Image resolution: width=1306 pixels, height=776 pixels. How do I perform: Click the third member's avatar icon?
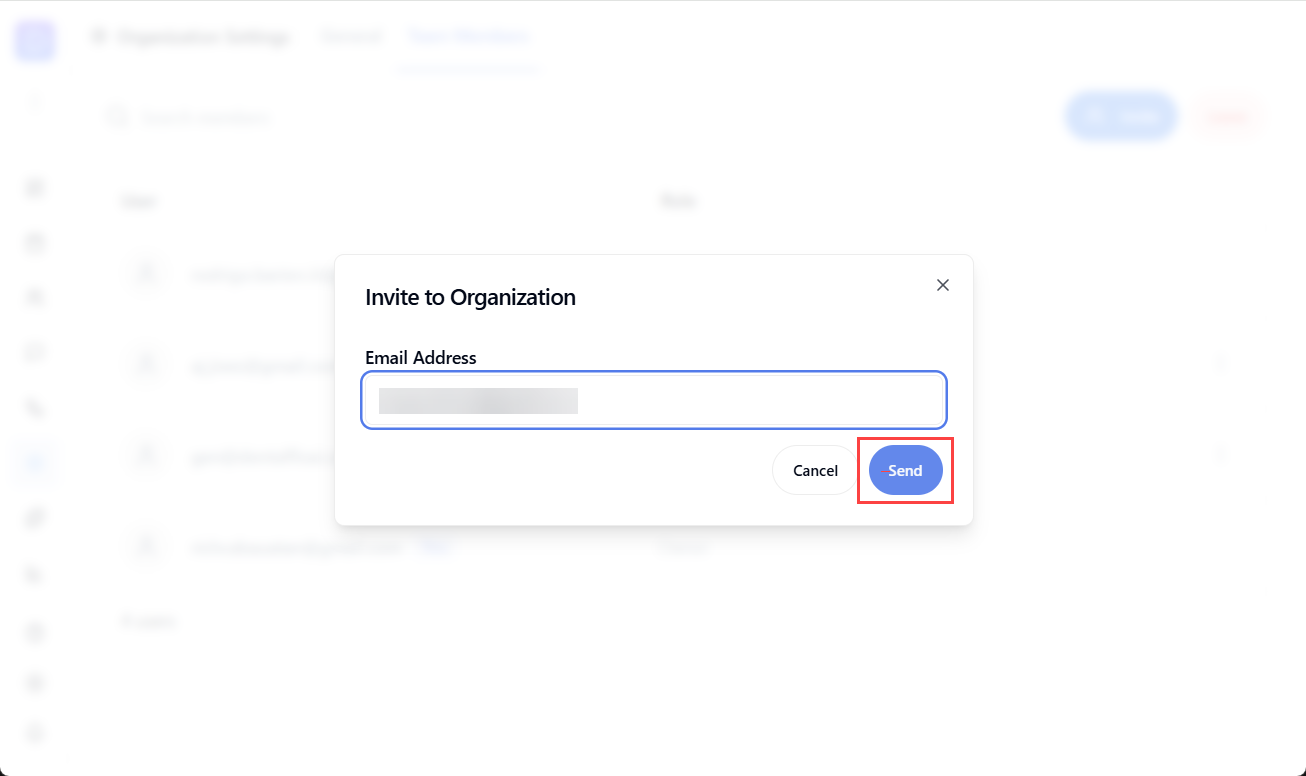pyautogui.click(x=146, y=455)
